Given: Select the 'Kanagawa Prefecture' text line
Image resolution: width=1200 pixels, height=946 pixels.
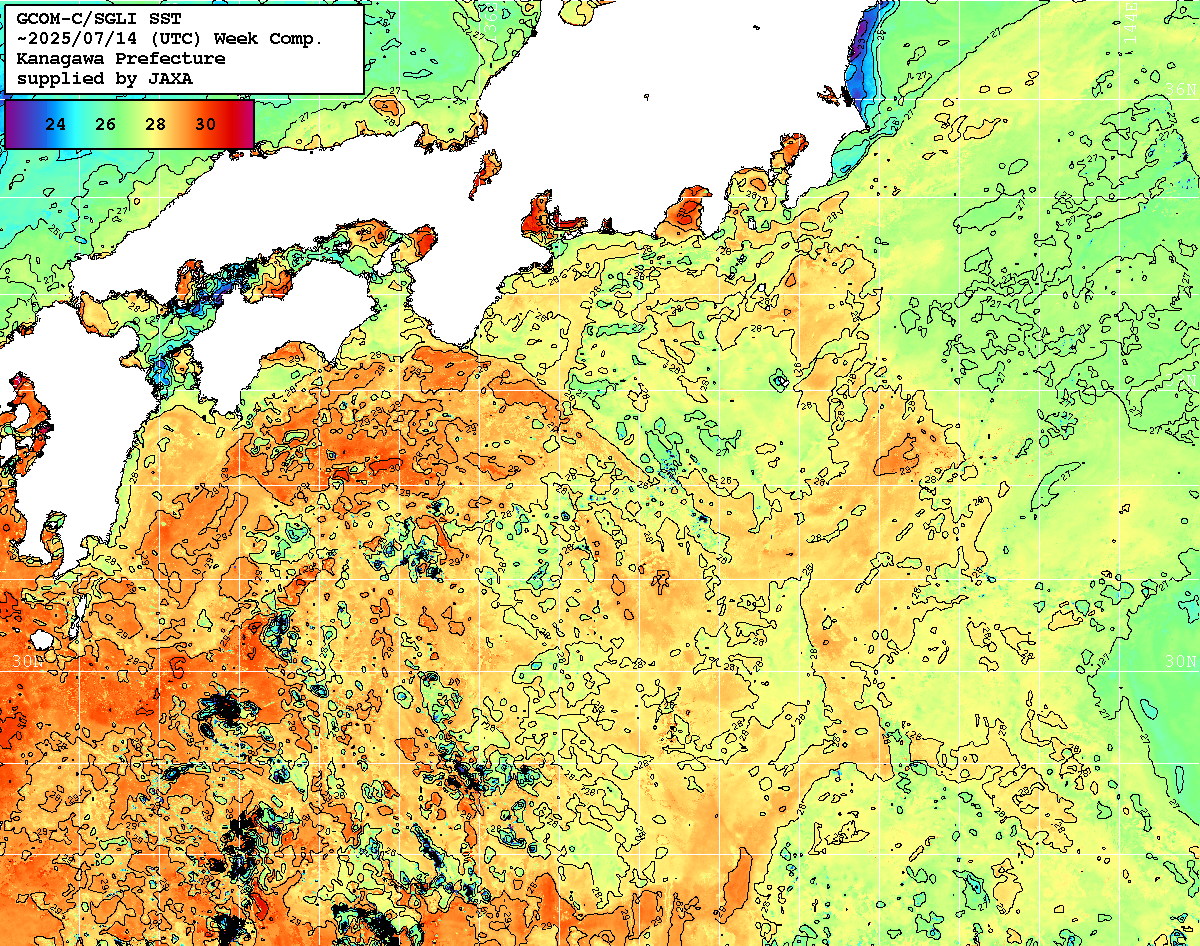Looking at the screenshot, I should click(x=121, y=59).
